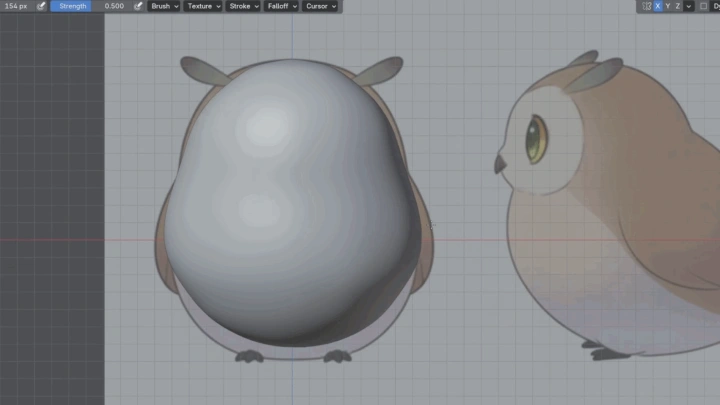Open the Brush dropdown
Image resolution: width=720 pixels, height=405 pixels.
pos(164,6)
